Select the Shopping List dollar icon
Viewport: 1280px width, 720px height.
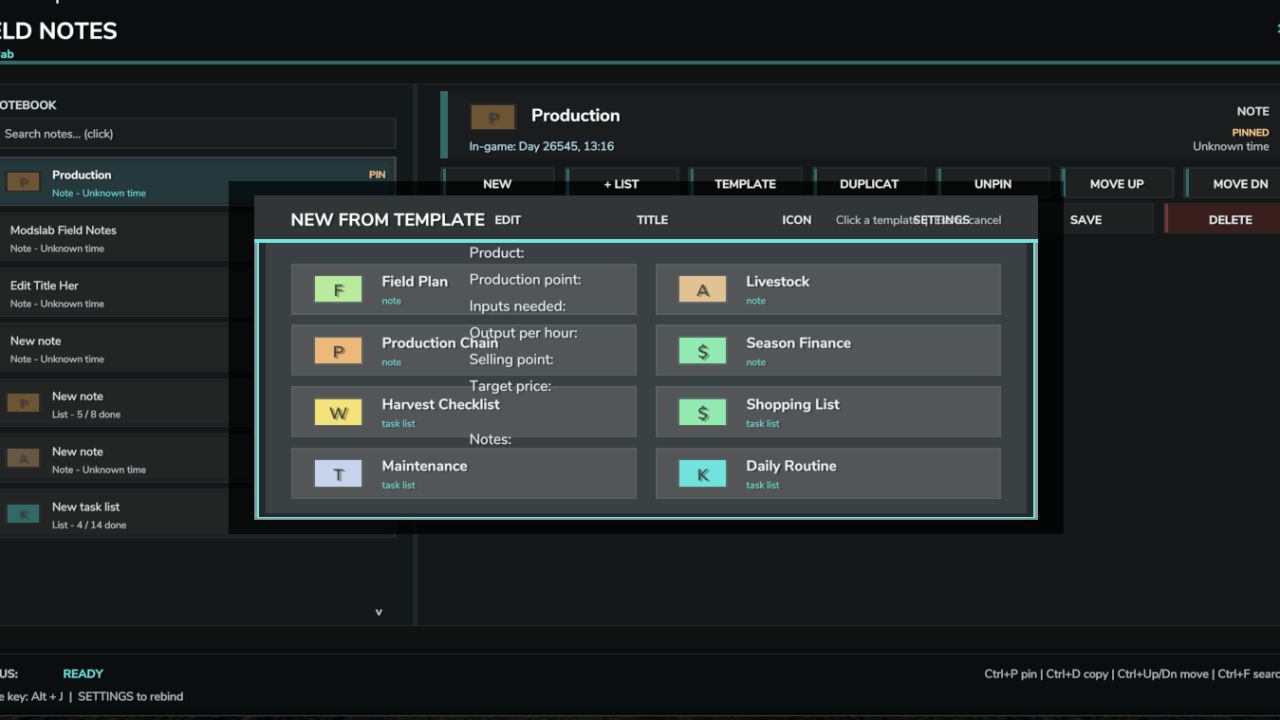coord(703,413)
